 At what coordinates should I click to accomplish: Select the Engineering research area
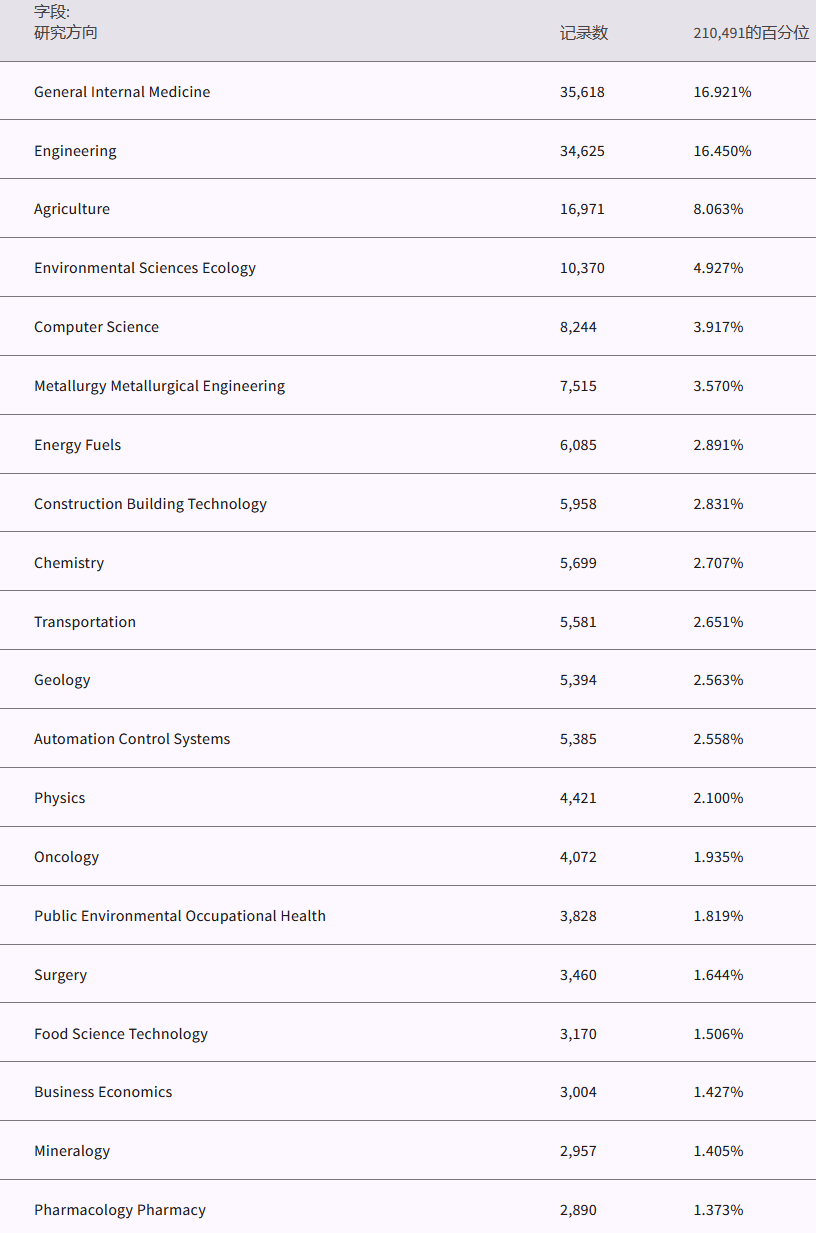[x=75, y=151]
